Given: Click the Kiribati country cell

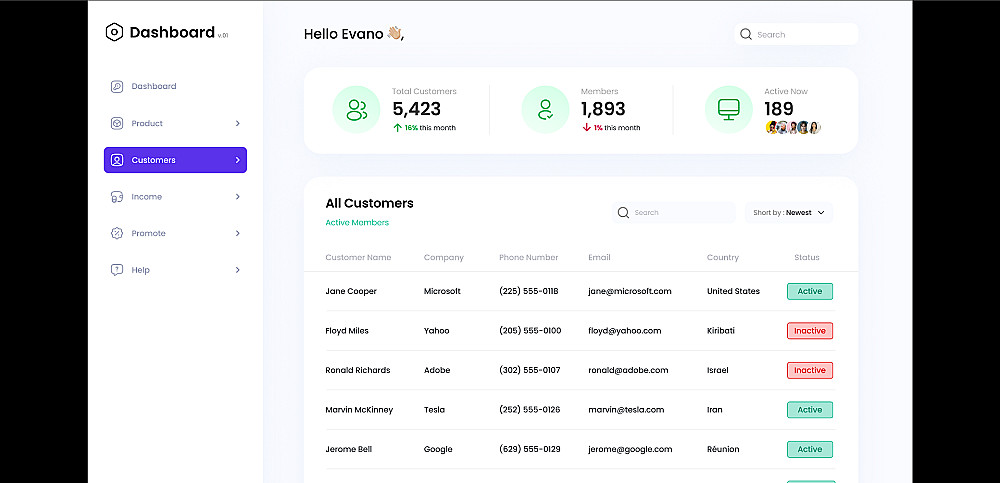Looking at the screenshot, I should pyautogui.click(x=721, y=331).
